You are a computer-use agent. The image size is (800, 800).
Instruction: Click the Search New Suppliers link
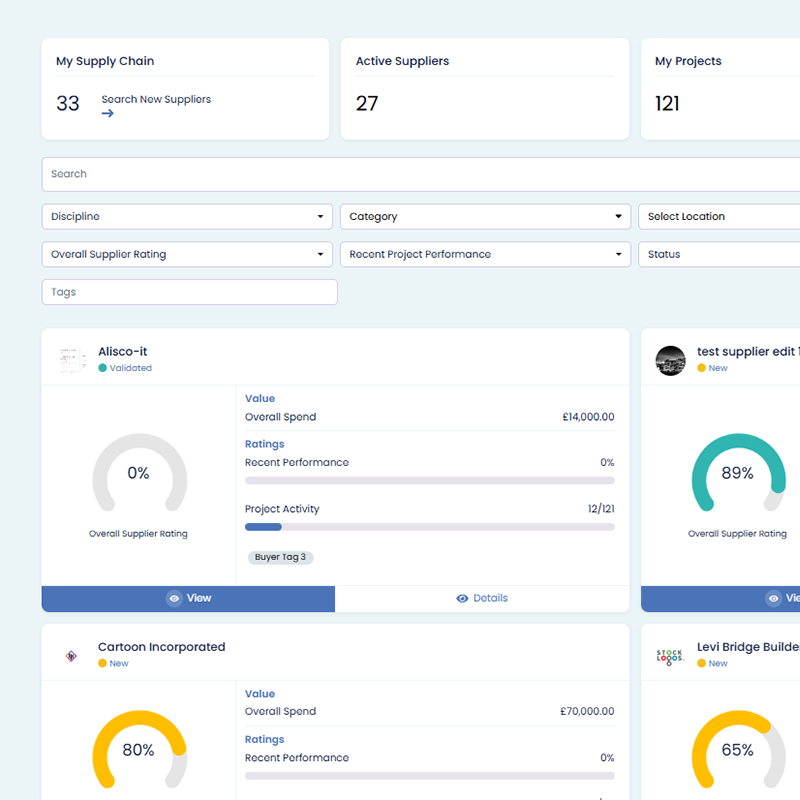pyautogui.click(x=156, y=99)
